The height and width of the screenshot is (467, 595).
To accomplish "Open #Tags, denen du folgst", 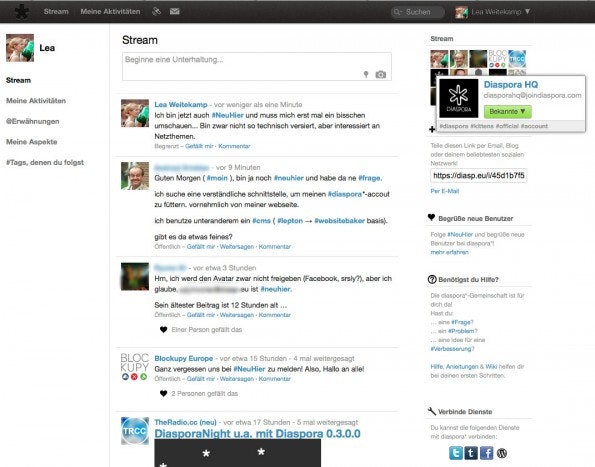I will click(45, 162).
